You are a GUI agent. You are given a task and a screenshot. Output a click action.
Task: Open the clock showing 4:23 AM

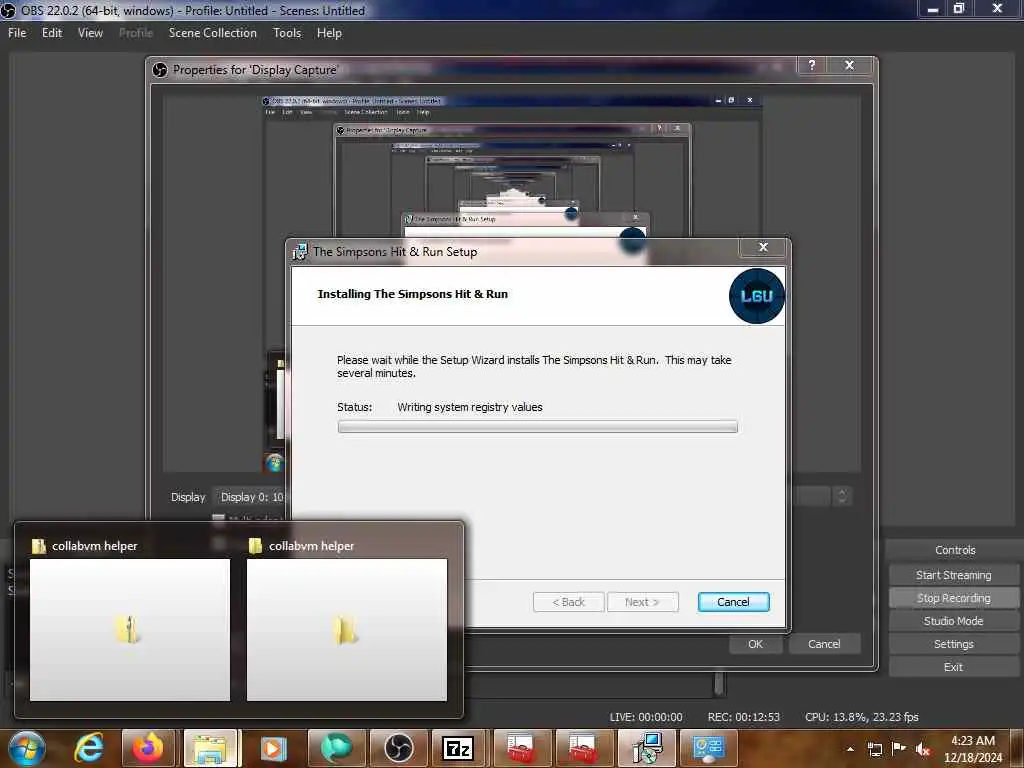[972, 749]
